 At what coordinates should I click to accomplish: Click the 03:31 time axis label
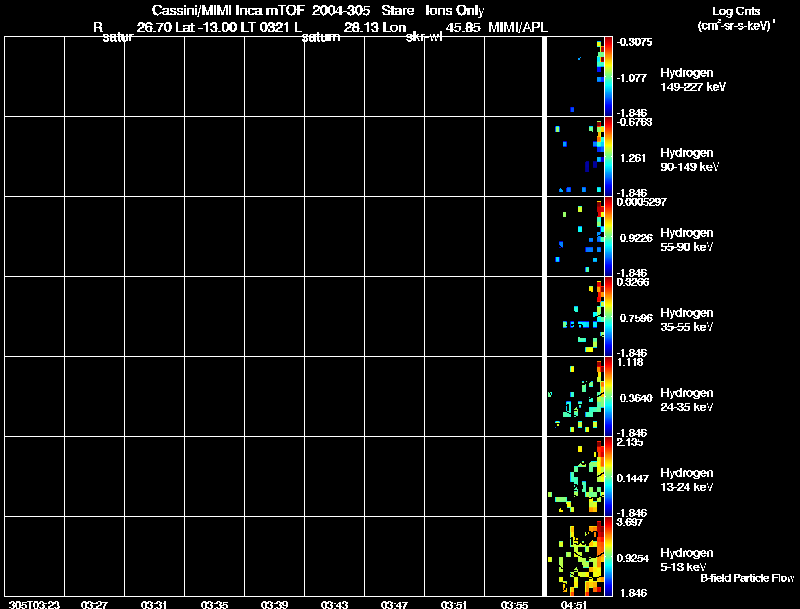(154, 605)
